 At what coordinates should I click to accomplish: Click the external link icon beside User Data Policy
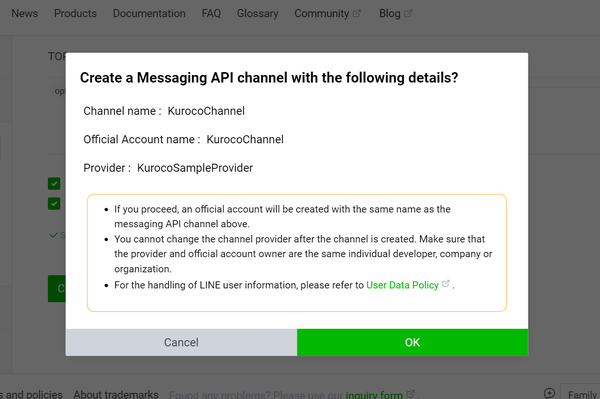click(x=445, y=284)
